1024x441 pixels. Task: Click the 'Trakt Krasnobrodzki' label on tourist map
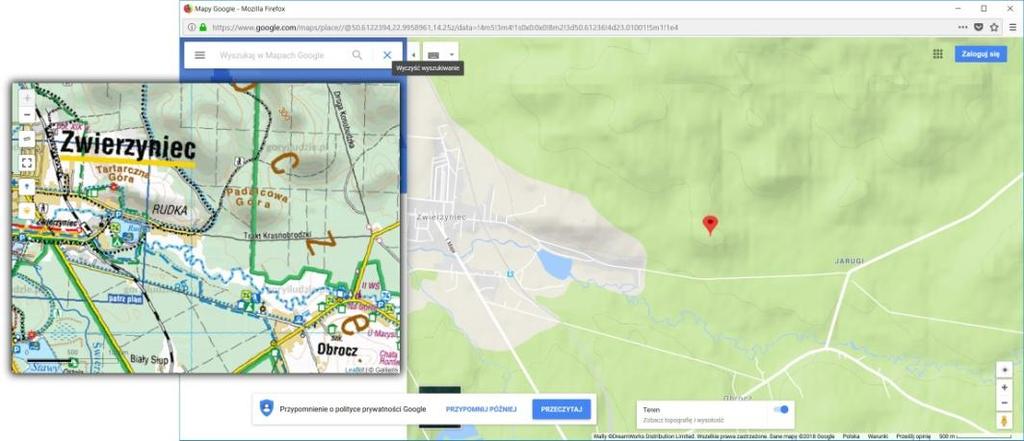(x=277, y=235)
